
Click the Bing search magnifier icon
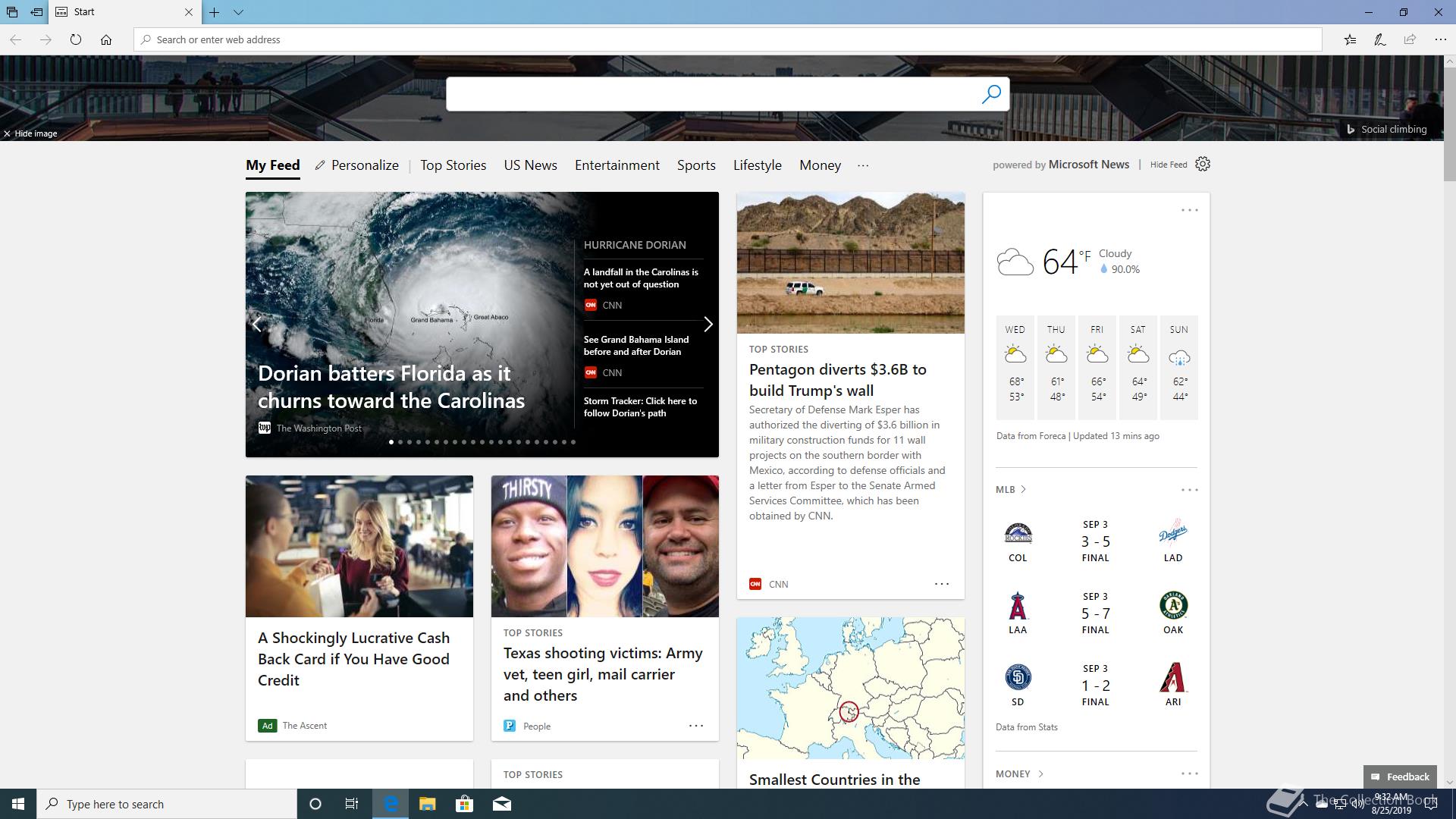click(x=991, y=94)
